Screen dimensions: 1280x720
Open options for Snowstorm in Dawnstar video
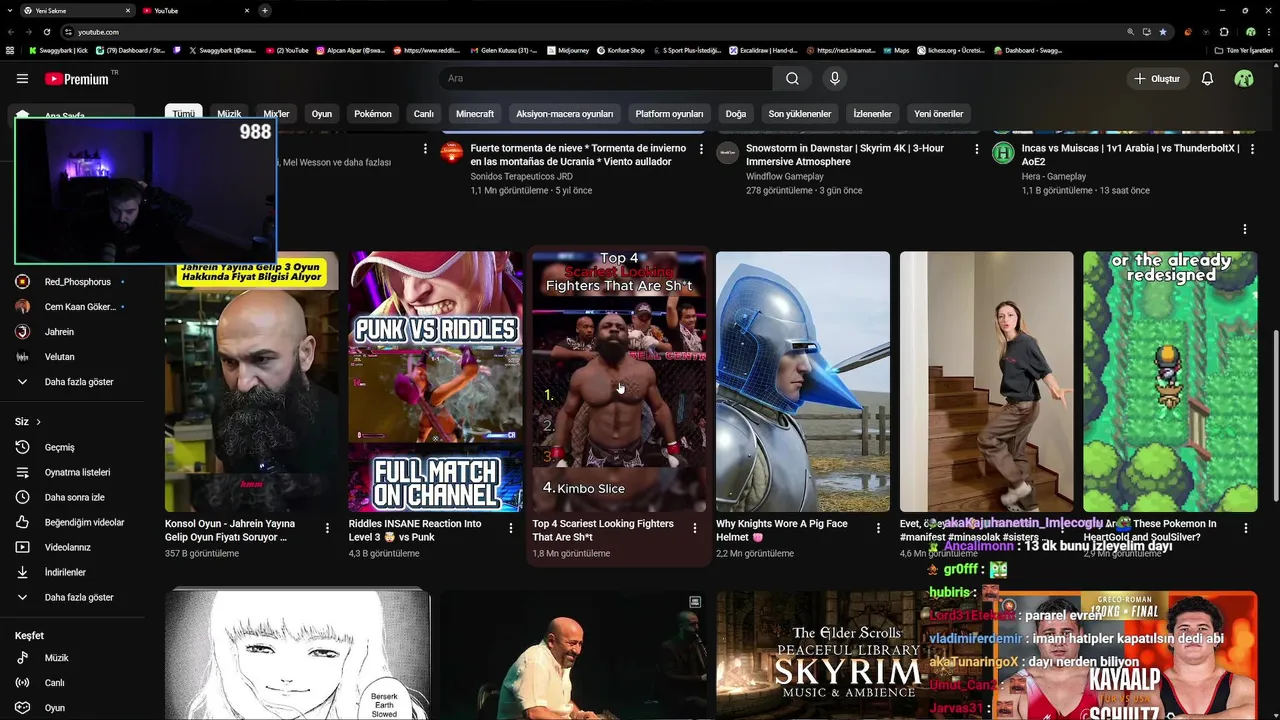tap(977, 149)
